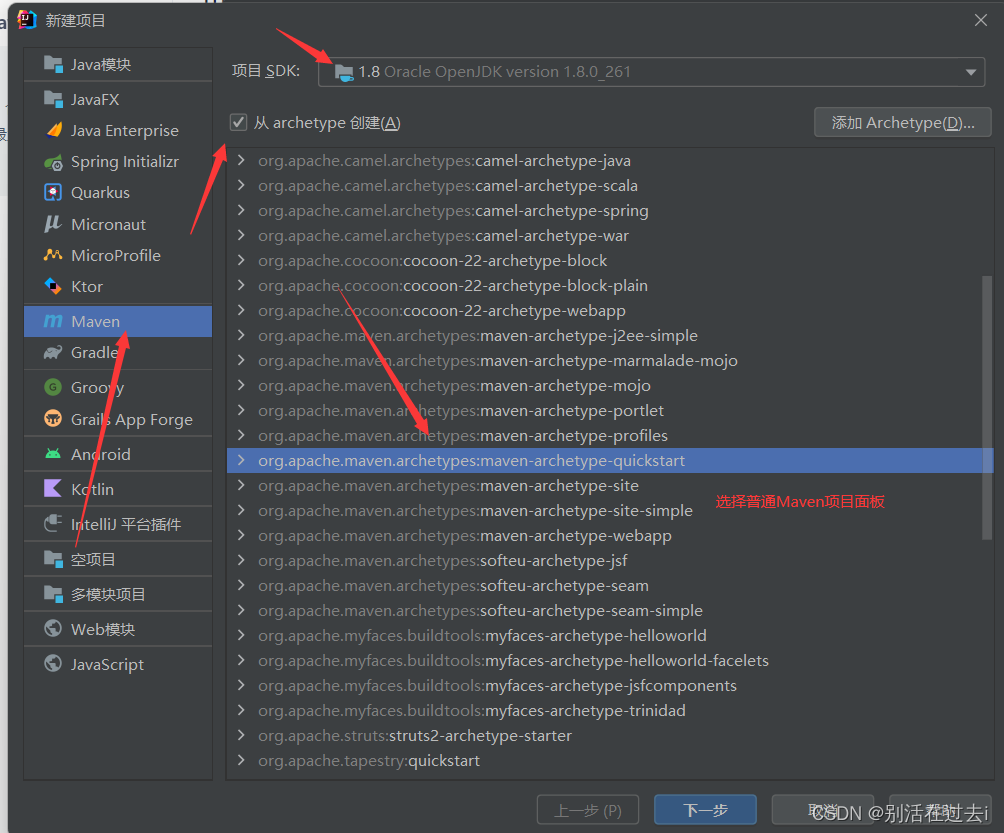Viewport: 1004px width, 833px height.
Task: Select Java Enterprise project type
Action: pos(118,130)
